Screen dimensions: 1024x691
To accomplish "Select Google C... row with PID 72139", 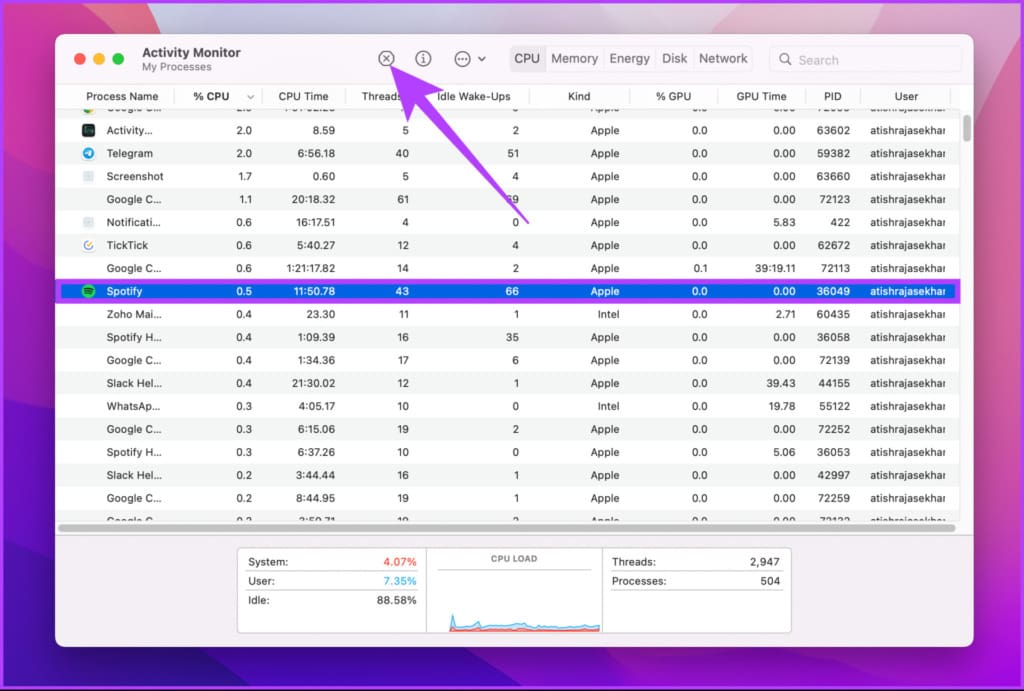I will click(x=507, y=360).
